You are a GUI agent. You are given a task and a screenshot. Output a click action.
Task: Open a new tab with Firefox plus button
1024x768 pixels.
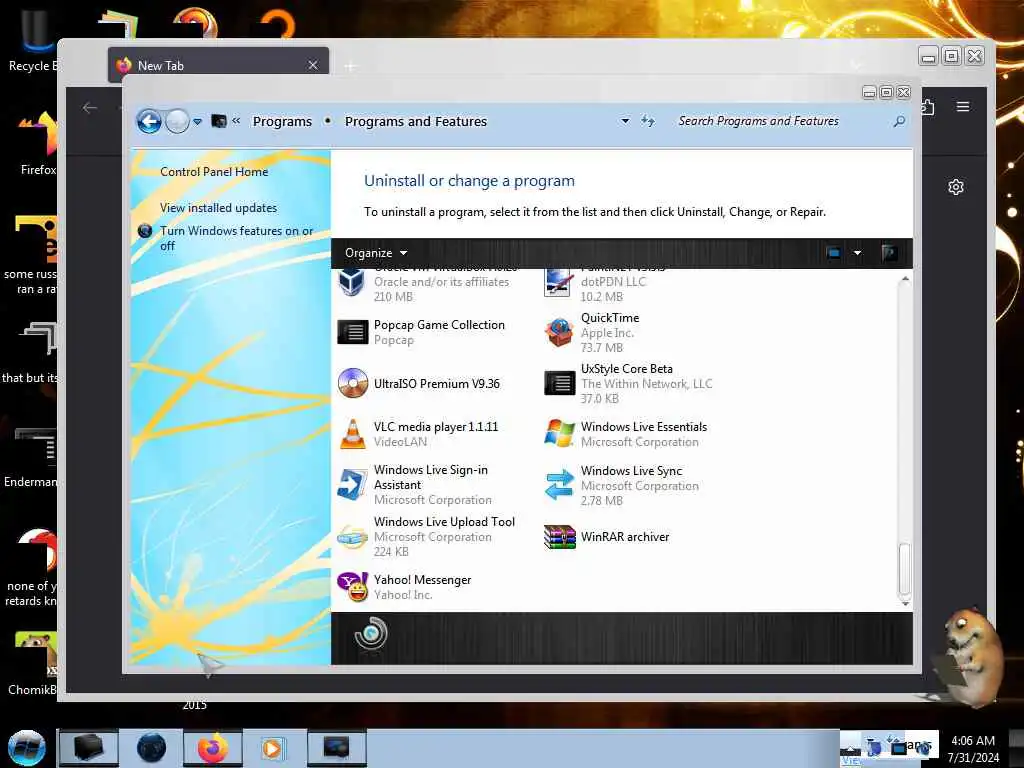[x=350, y=66]
